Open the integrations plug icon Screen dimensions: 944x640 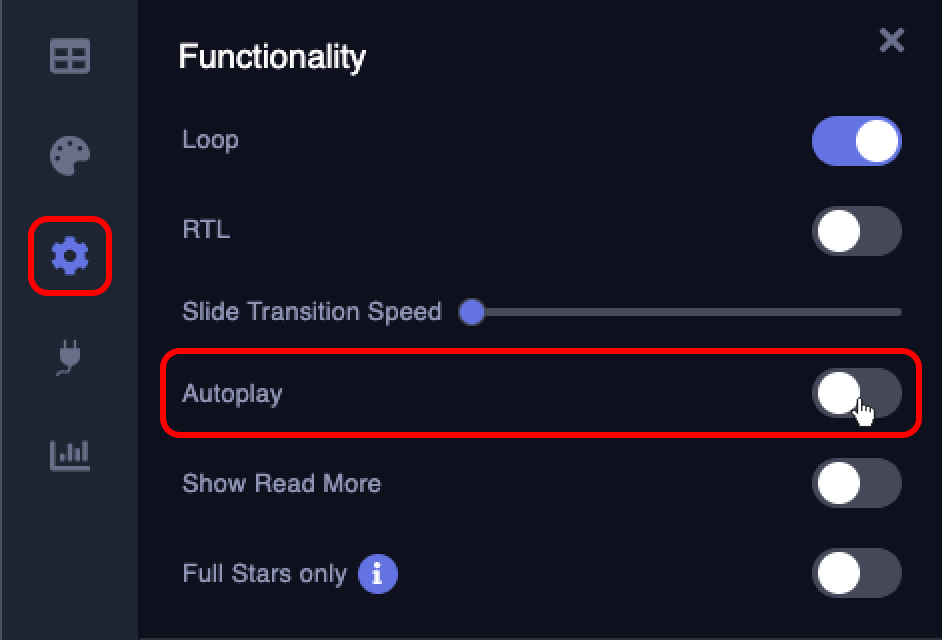[69, 358]
